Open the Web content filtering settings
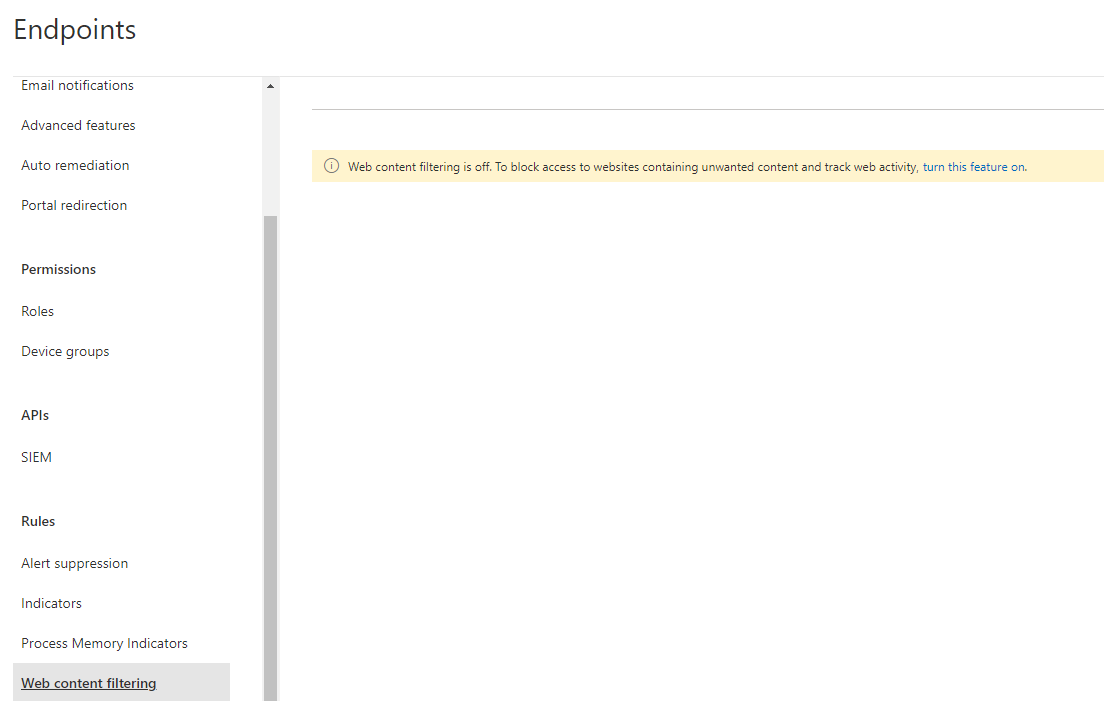 [x=88, y=682]
